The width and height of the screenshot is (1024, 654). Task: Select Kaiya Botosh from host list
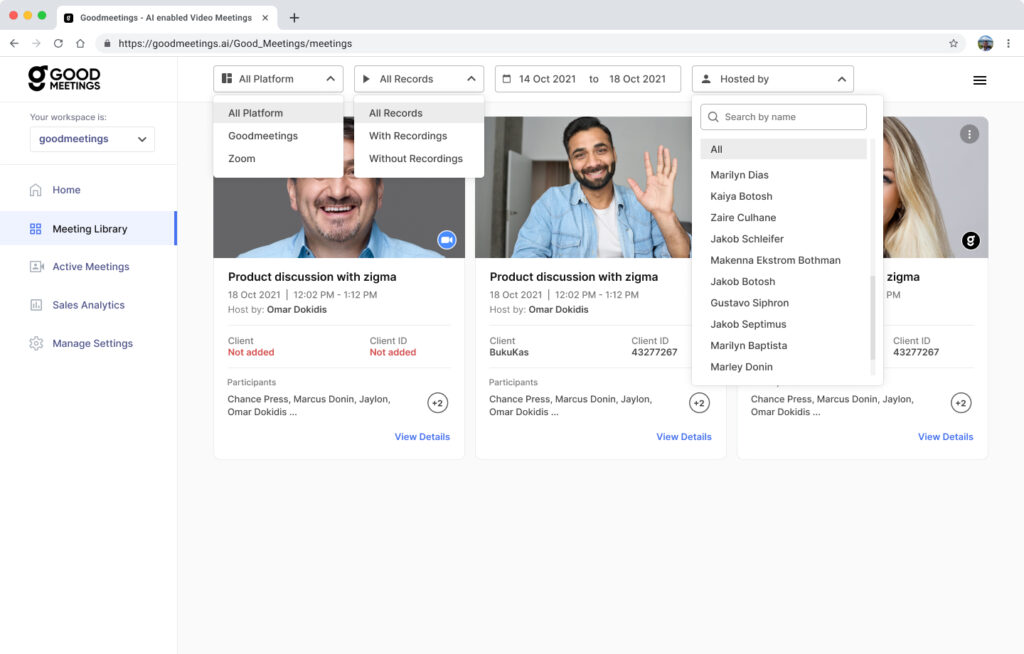[x=741, y=196]
